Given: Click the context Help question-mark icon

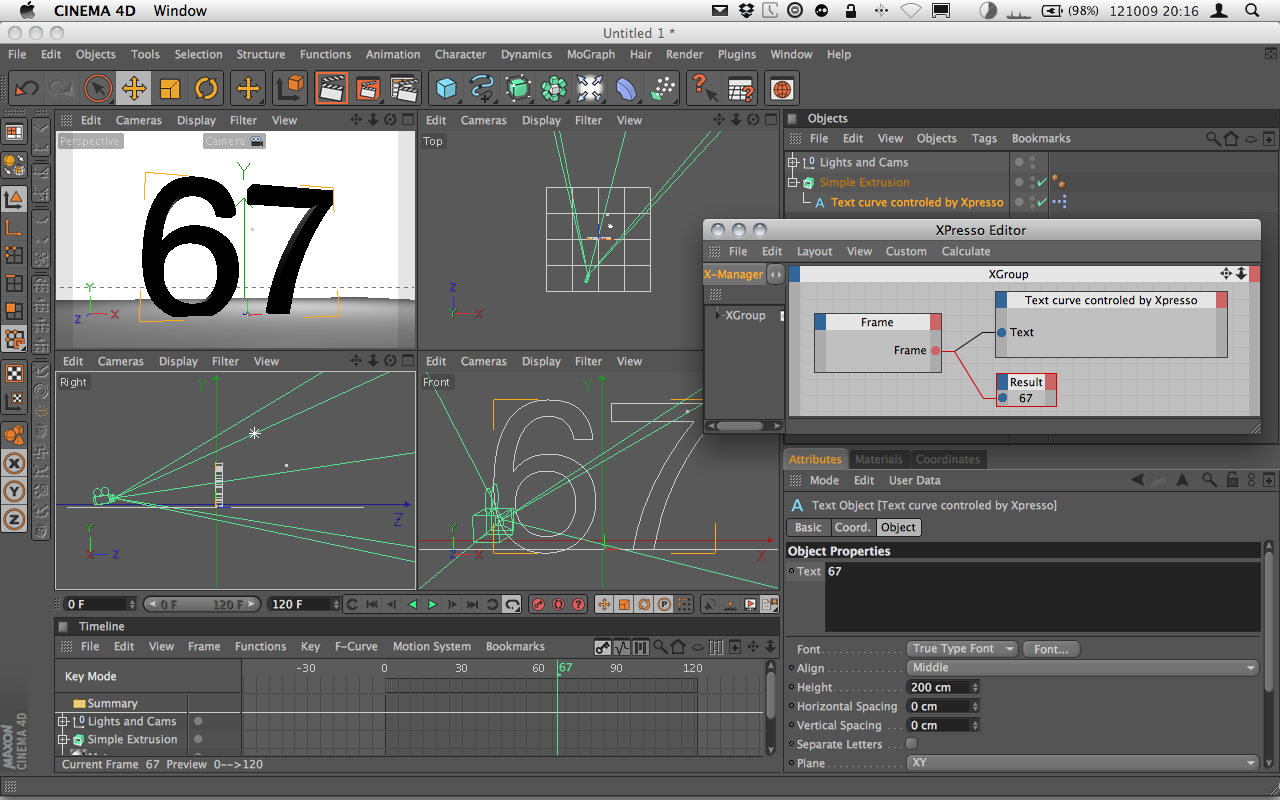Looking at the screenshot, I should point(704,88).
